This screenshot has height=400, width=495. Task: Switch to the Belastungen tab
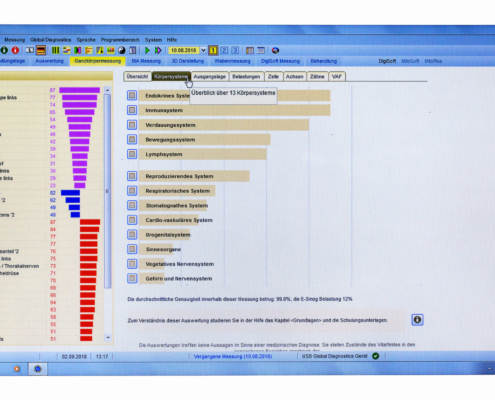tap(246, 77)
